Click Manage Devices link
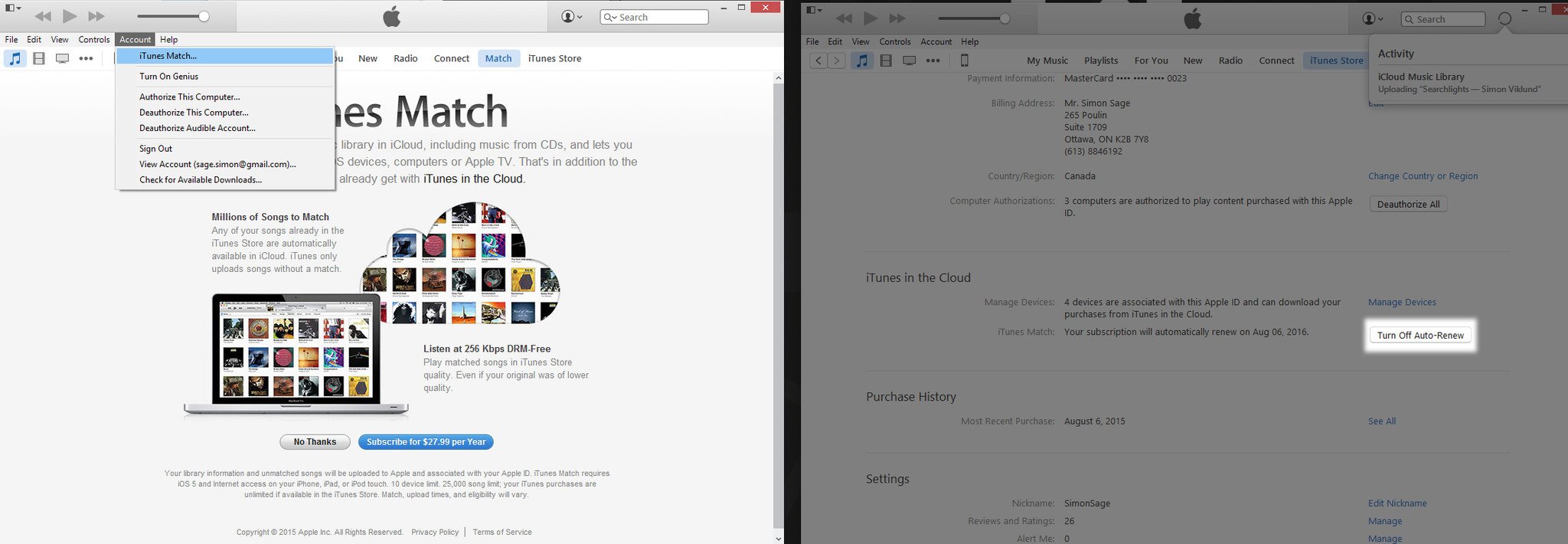The image size is (1568, 544). click(x=1402, y=303)
